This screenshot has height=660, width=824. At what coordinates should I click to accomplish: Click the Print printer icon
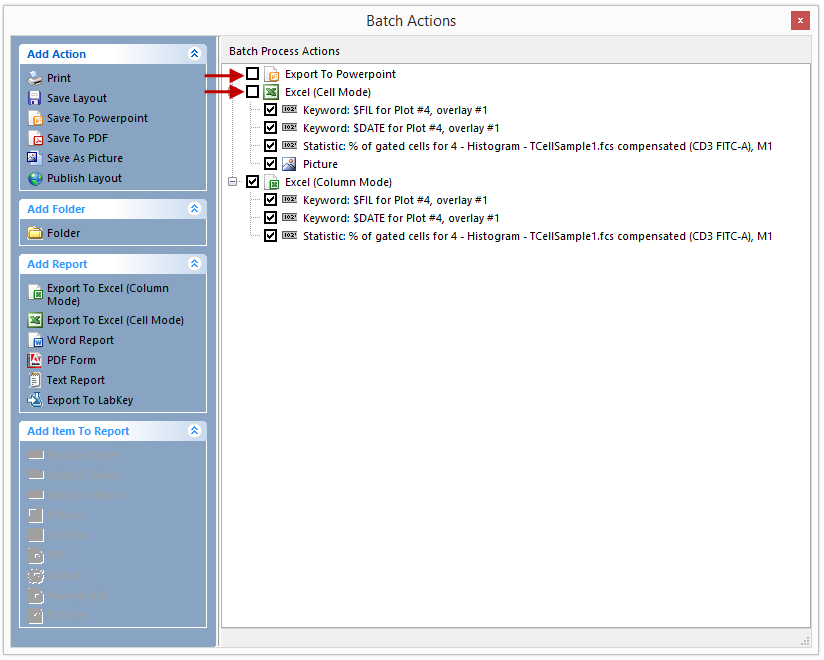(35, 78)
